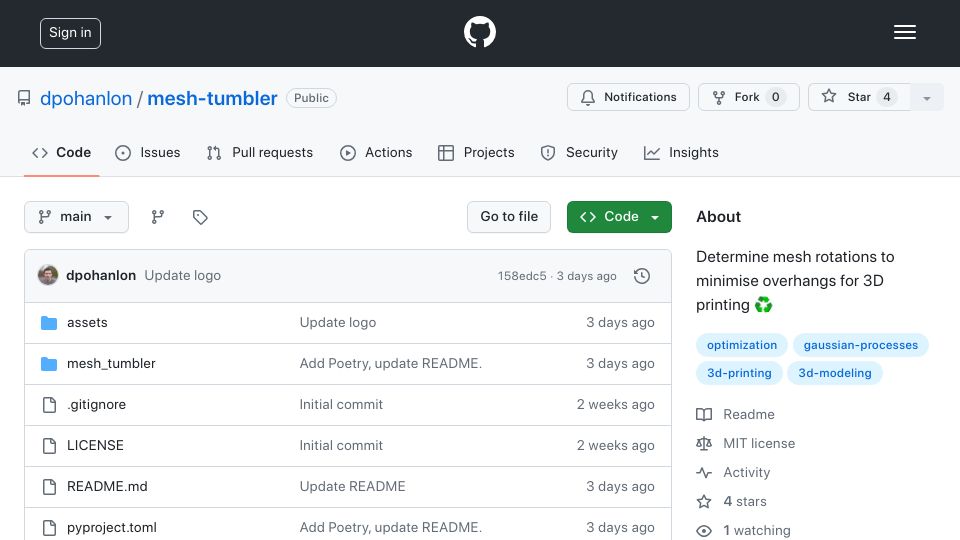
Task: Open the dpohanlon owner profile link
Action: click(x=86, y=98)
